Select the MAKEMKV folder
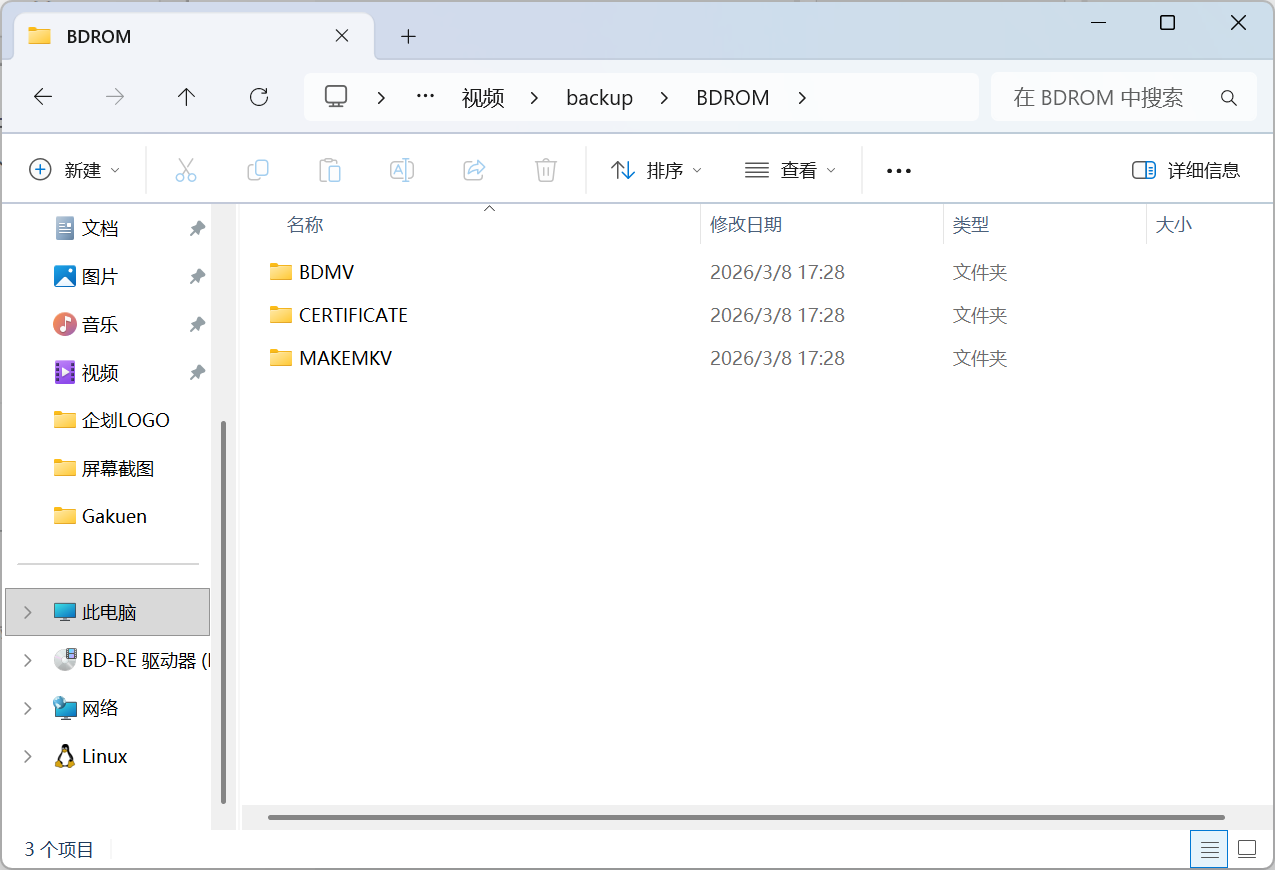Screen dimensions: 1275x870 tap(345, 358)
